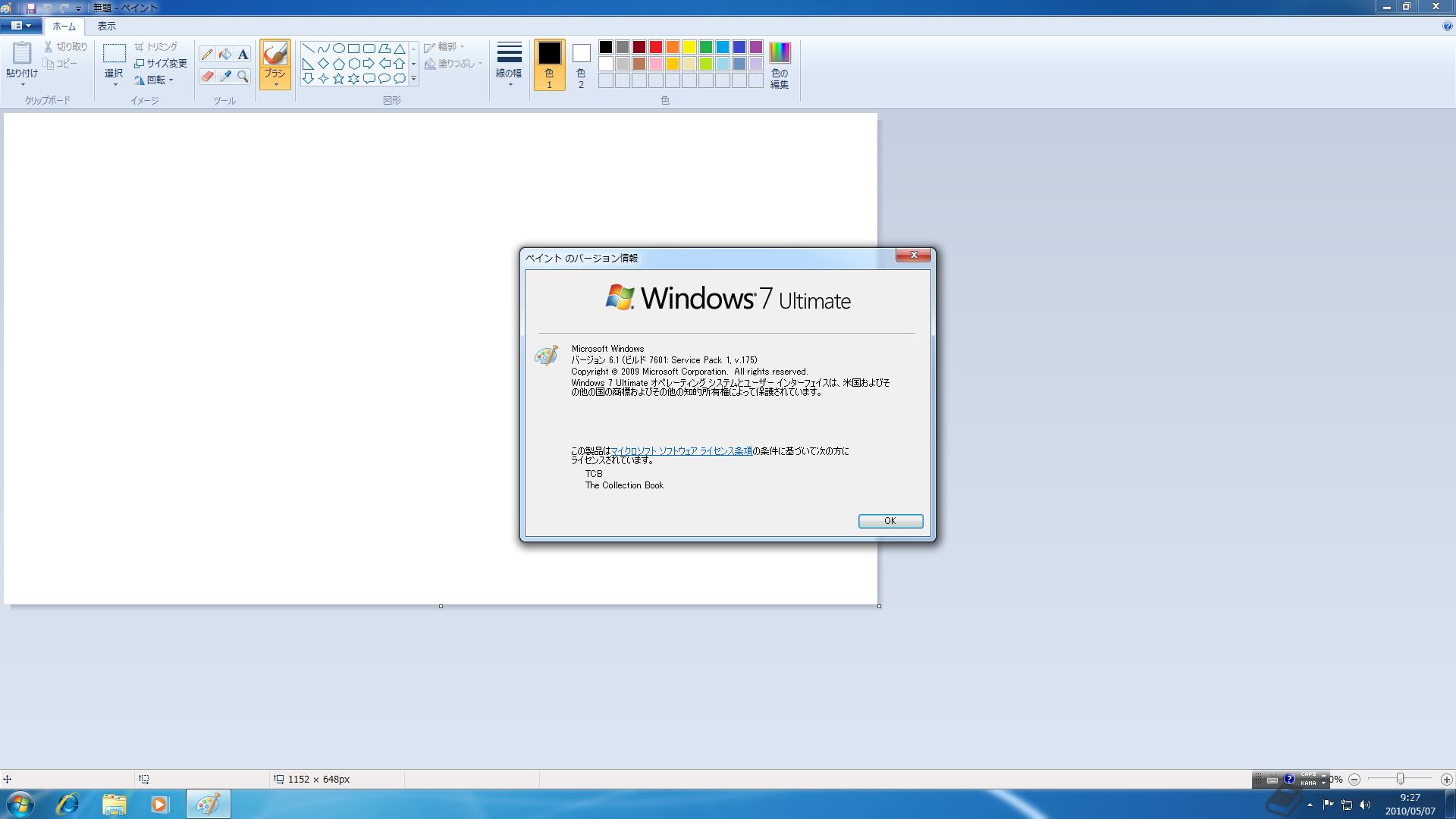This screenshot has width=1456, height=819.
Task: Pick the yellow color swatch
Action: (x=689, y=47)
